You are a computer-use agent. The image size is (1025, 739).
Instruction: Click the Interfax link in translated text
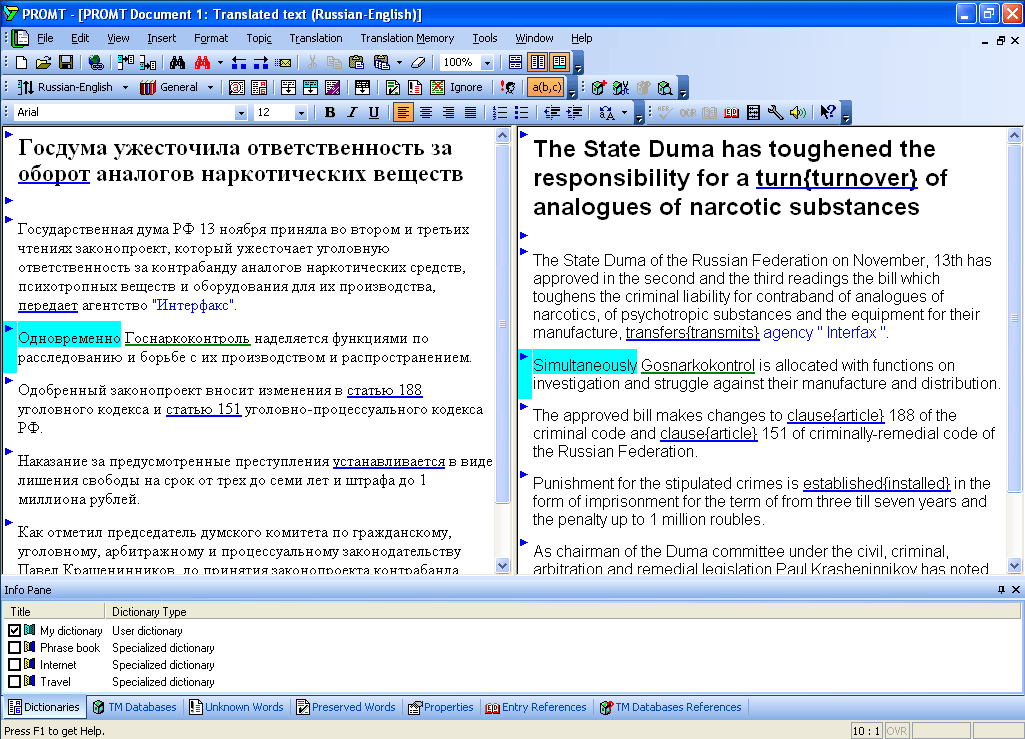(x=851, y=332)
